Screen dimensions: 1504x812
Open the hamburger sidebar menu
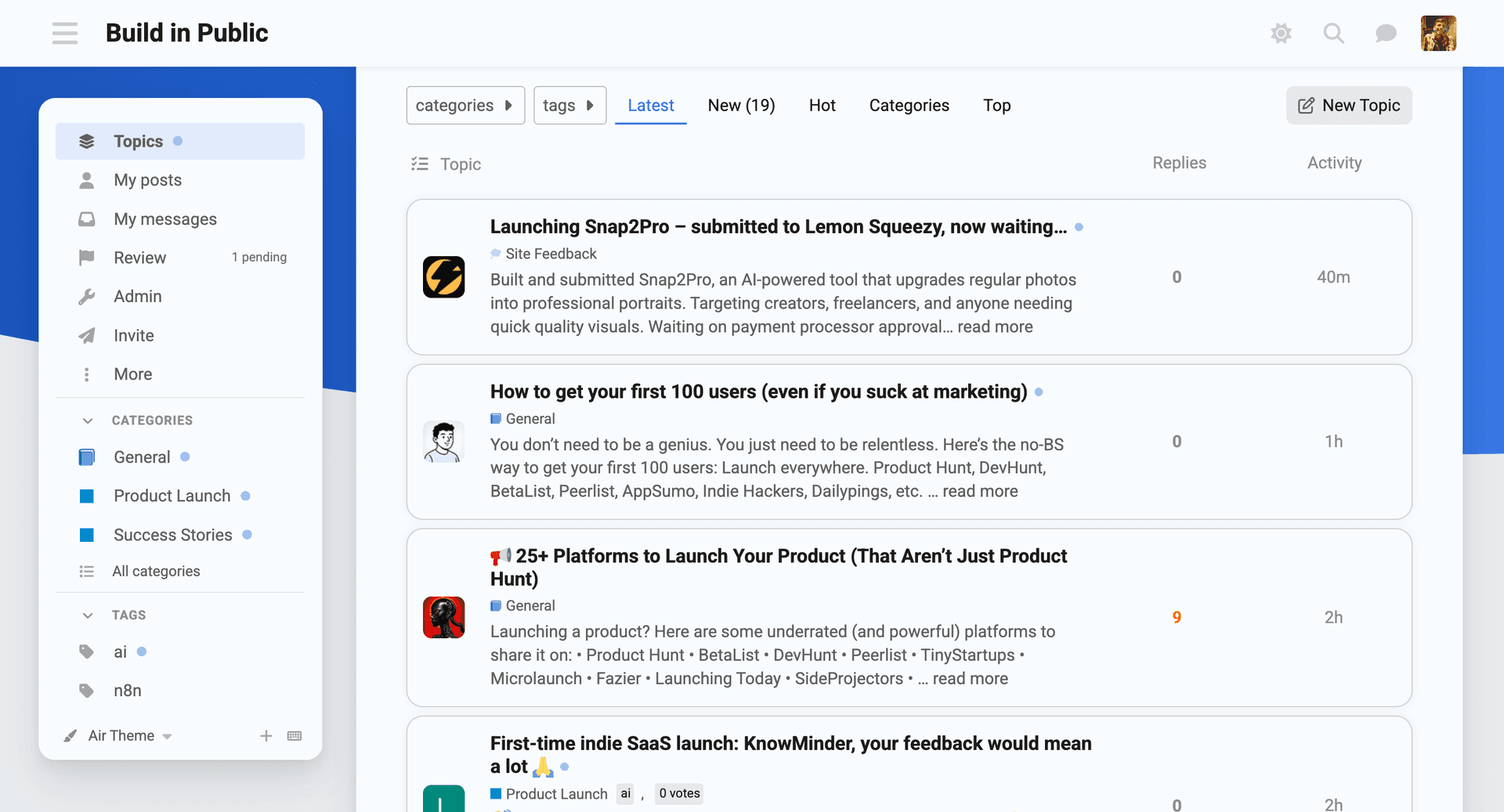pos(65,33)
